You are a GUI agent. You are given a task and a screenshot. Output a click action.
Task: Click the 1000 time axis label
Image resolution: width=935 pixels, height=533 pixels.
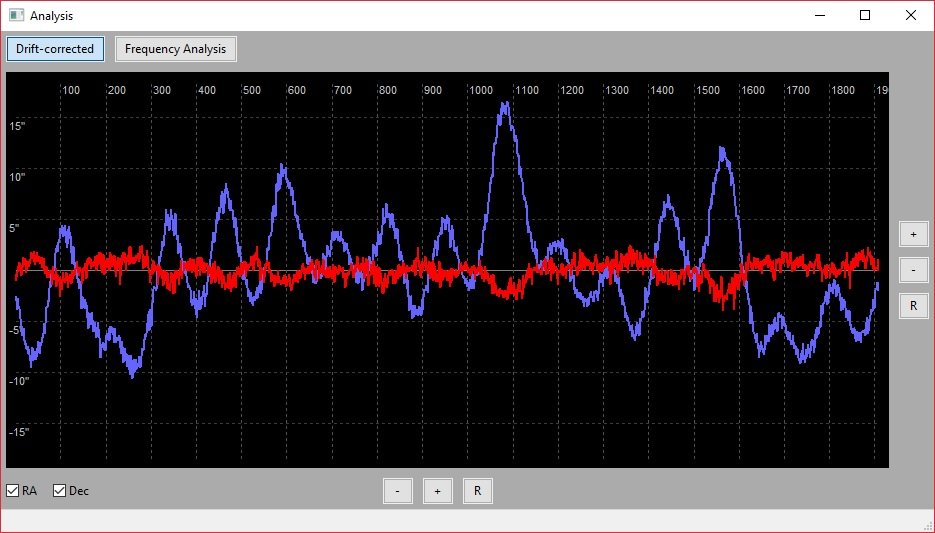tap(481, 91)
